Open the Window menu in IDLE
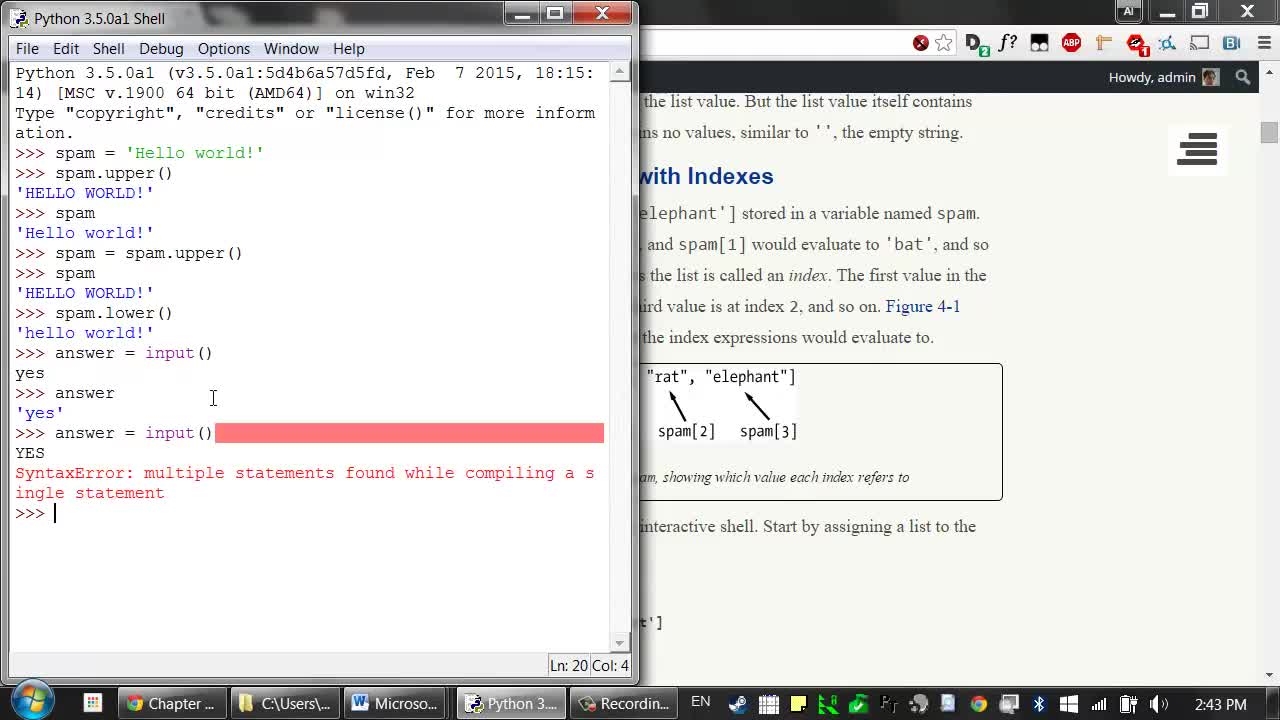The width and height of the screenshot is (1280, 720). pyautogui.click(x=291, y=48)
